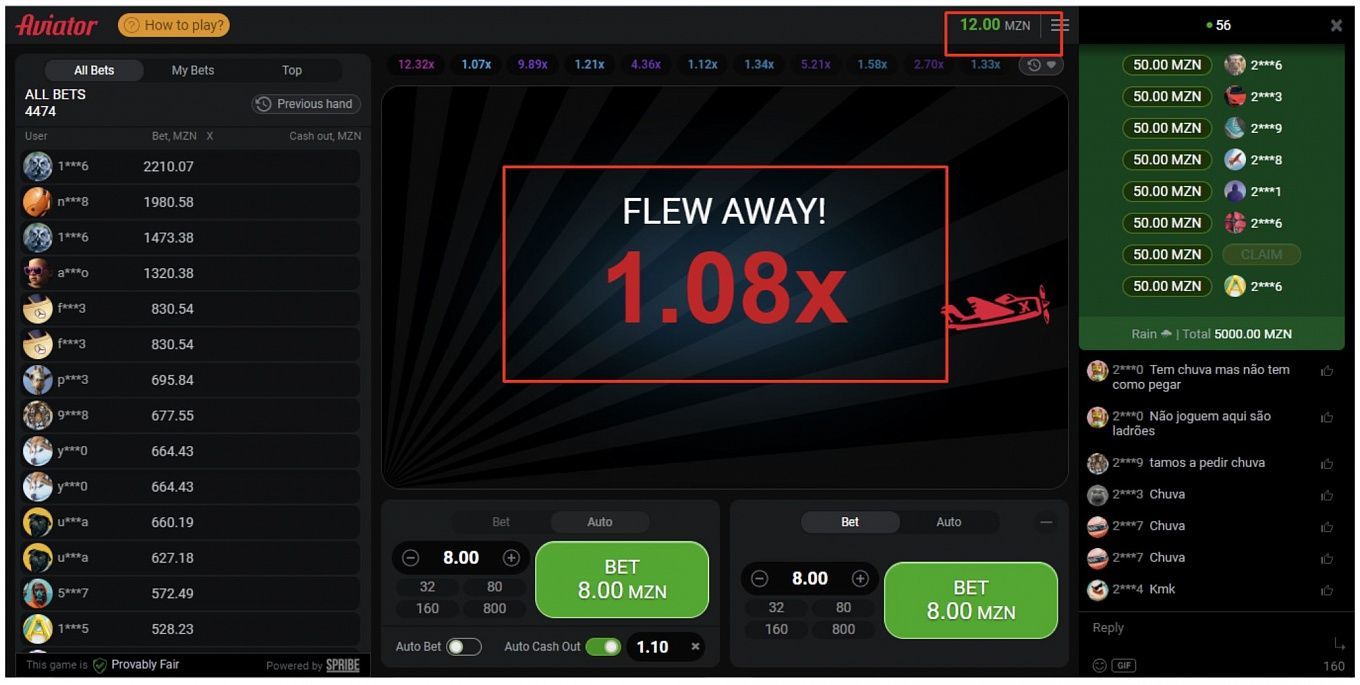Increase right panel bet amount
Image resolution: width=1360 pixels, height=685 pixels.
click(x=860, y=579)
